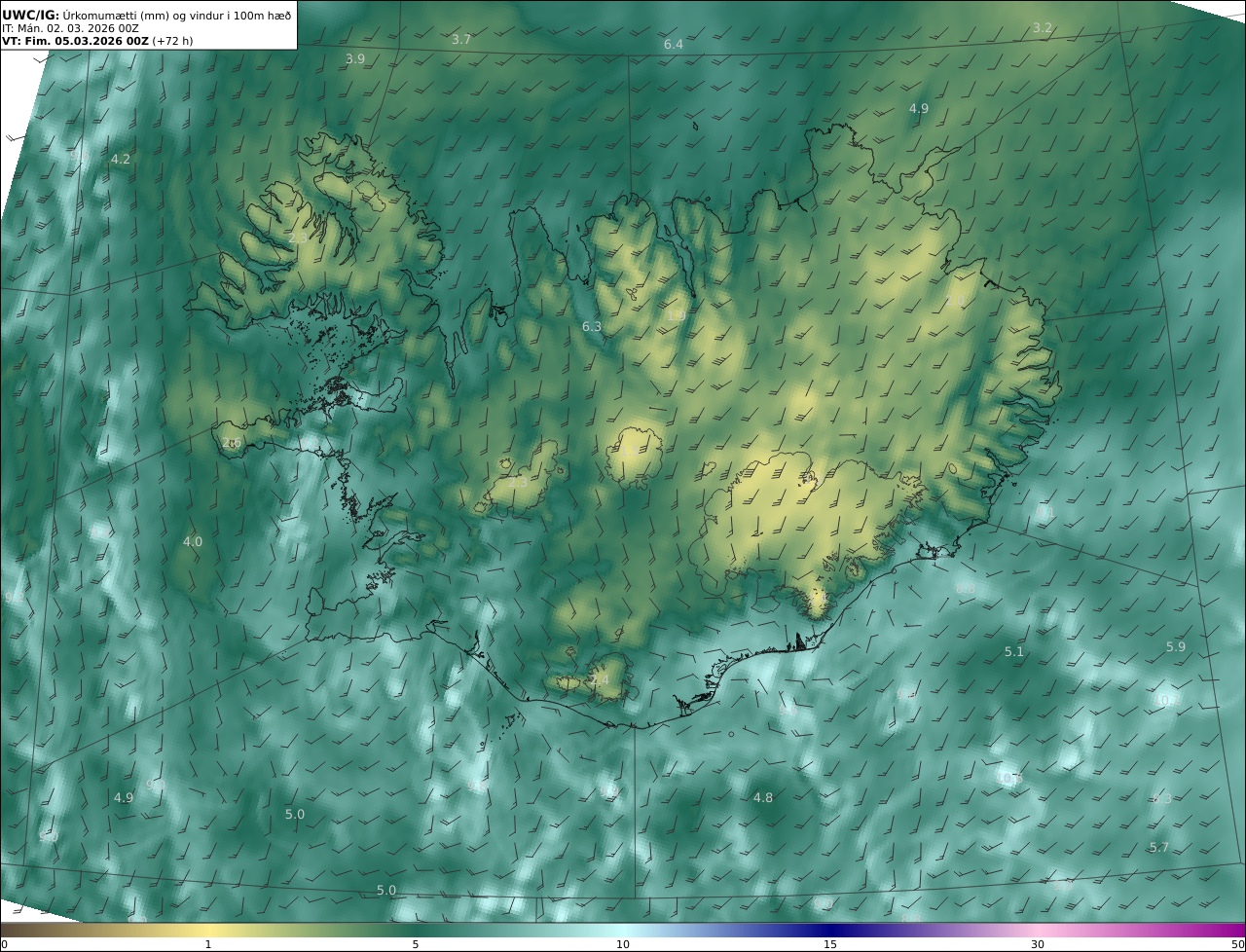Viewport: 1246px width, 952px height.
Task: Click the colorbar tick label 5
Action: coord(416,944)
